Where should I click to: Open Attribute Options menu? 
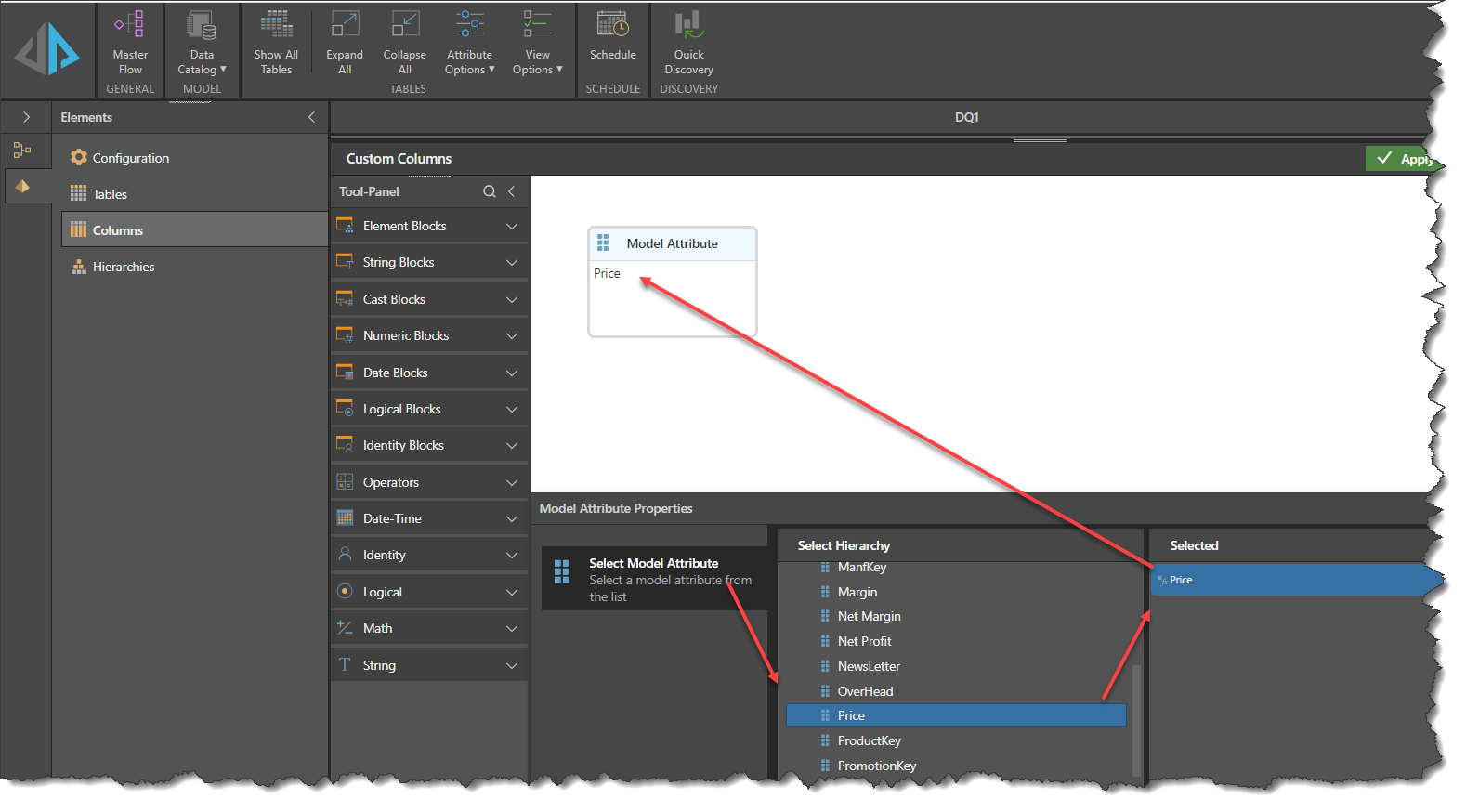[x=470, y=43]
